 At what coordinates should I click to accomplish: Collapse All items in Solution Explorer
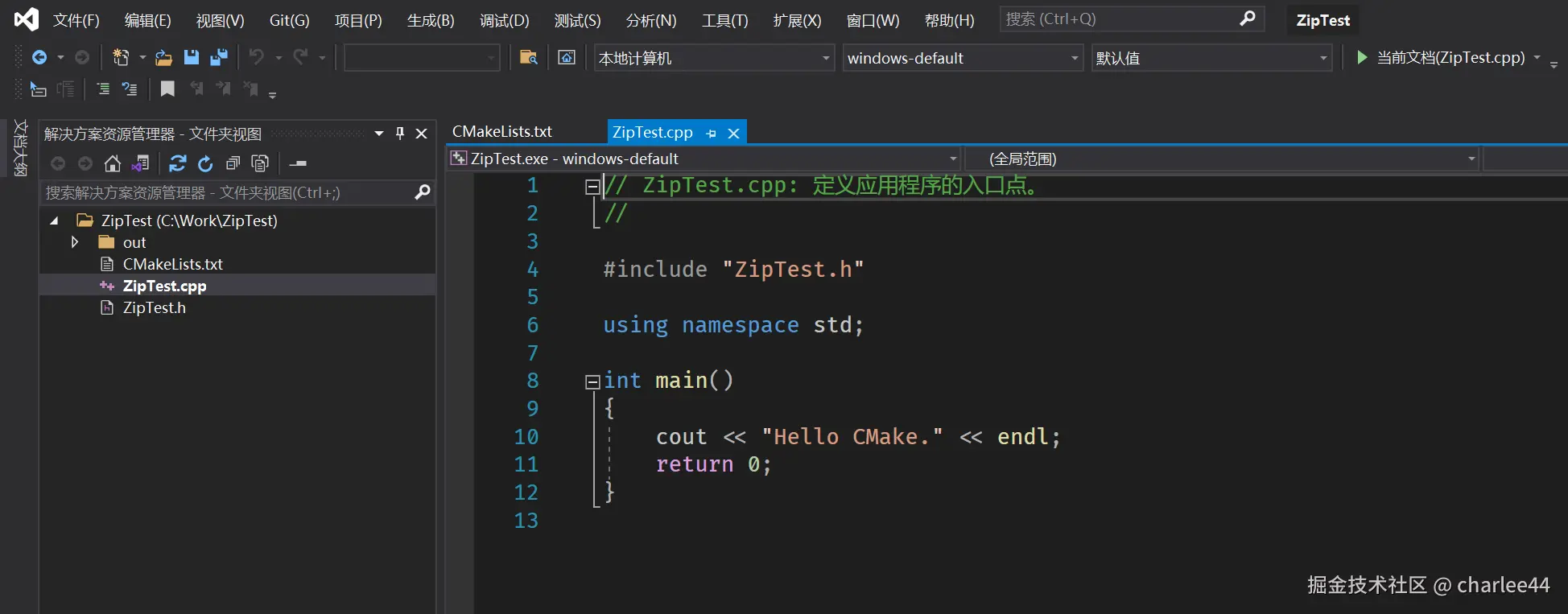(233, 164)
